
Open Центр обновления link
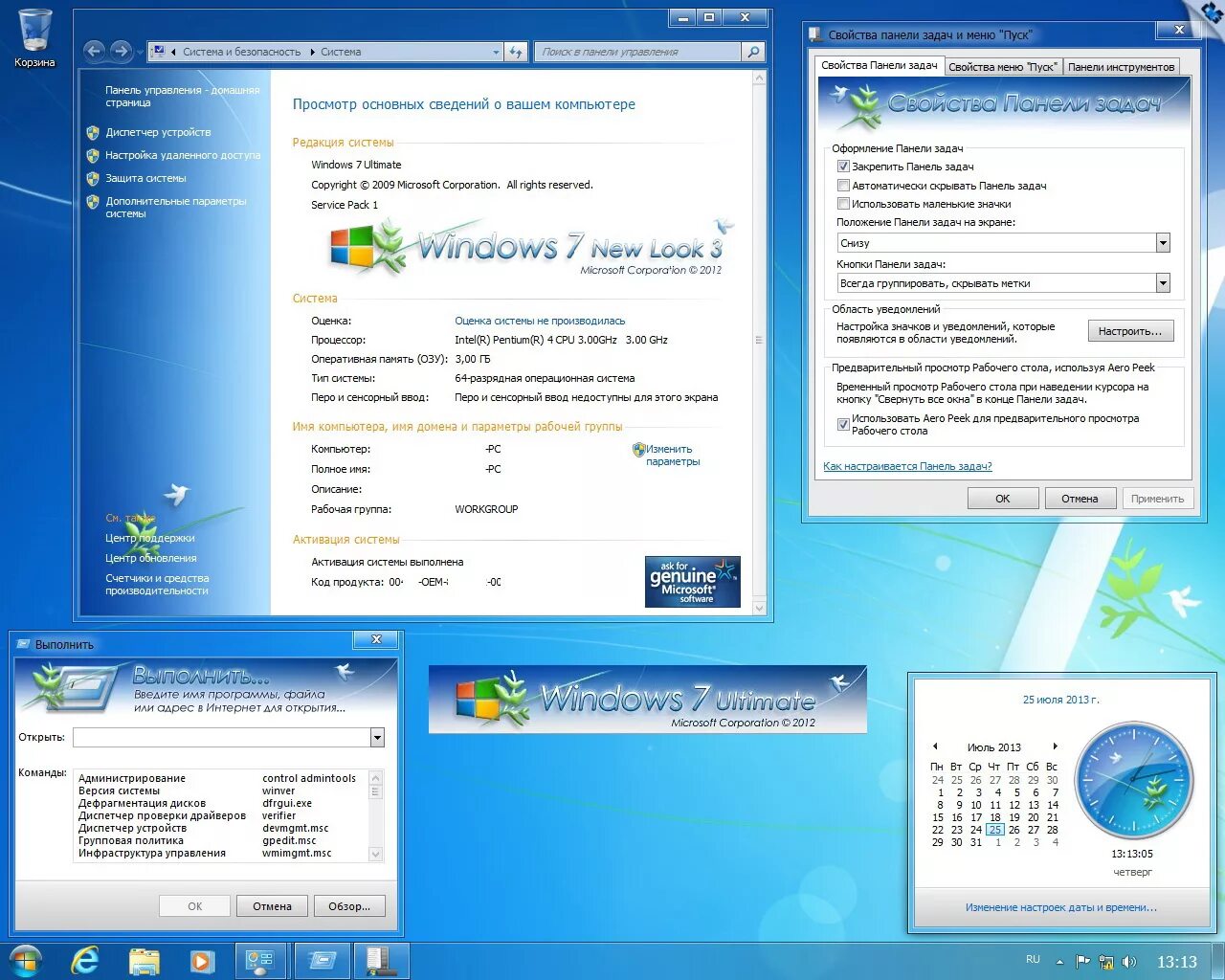coord(151,558)
